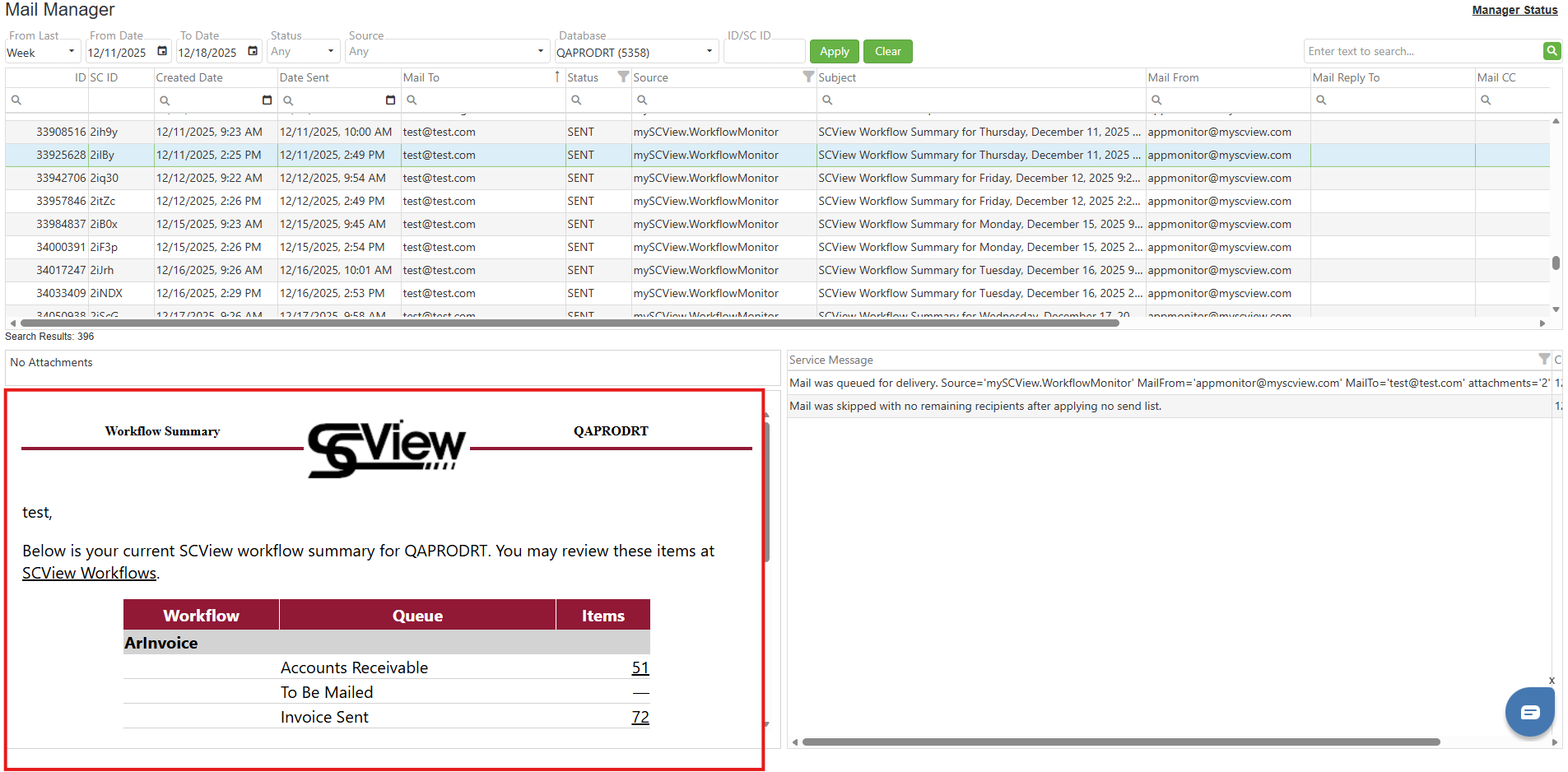This screenshot has width=1568, height=772.
Task: Expand the Database dropdown
Action: tap(710, 51)
